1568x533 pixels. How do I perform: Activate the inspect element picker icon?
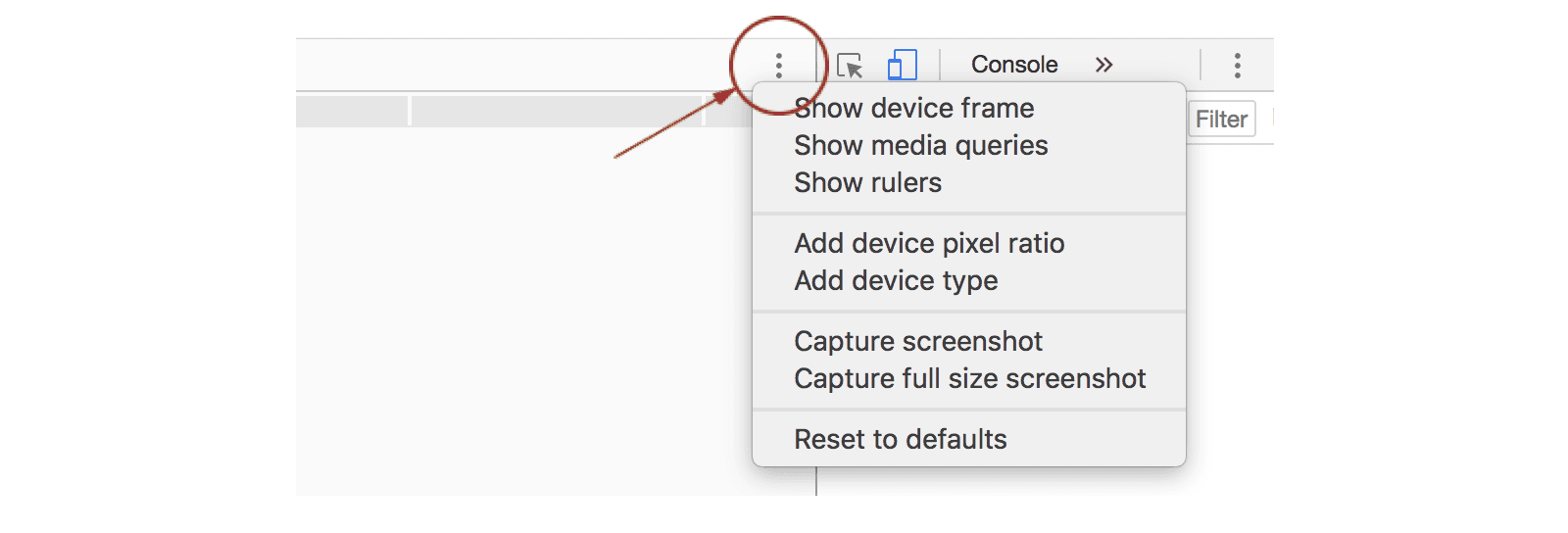coord(850,66)
